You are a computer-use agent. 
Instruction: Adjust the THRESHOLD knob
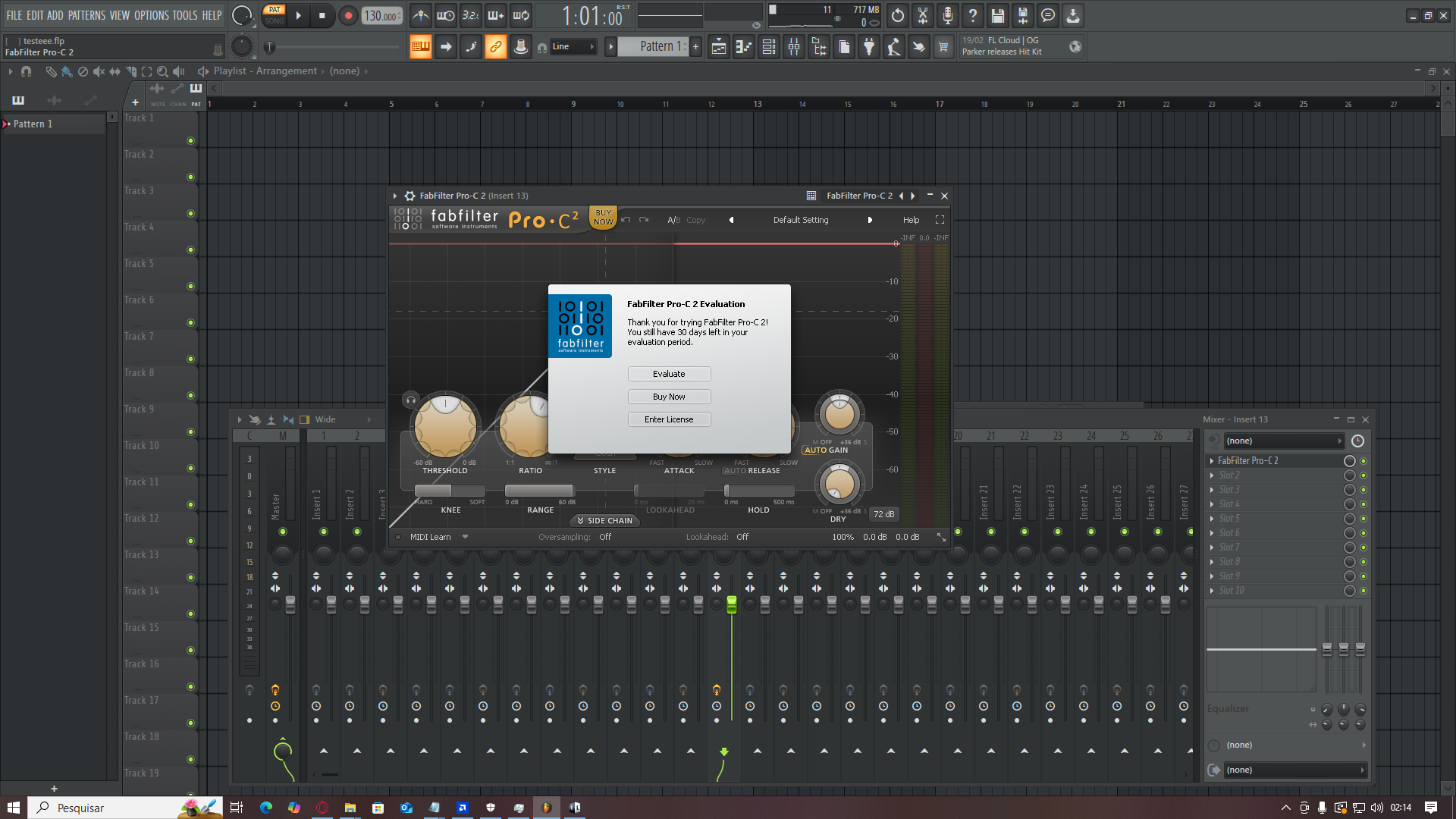(445, 426)
